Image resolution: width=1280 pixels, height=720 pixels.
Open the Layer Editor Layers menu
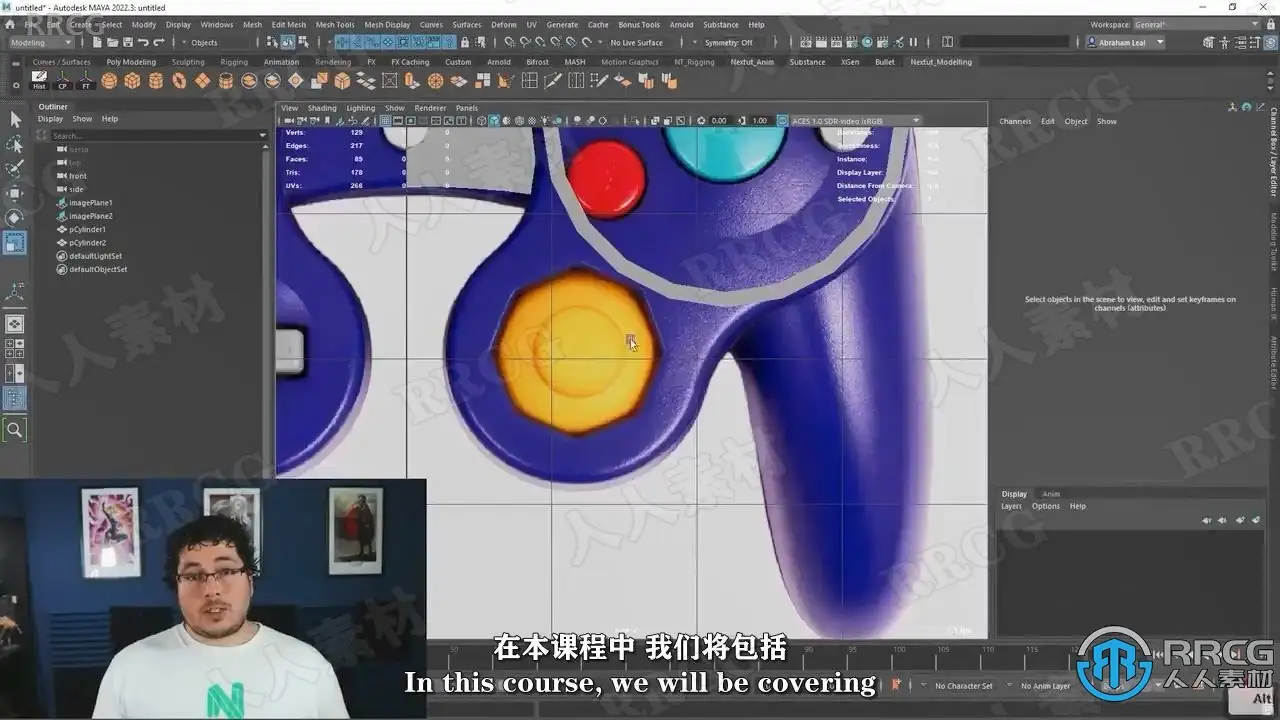(1011, 506)
